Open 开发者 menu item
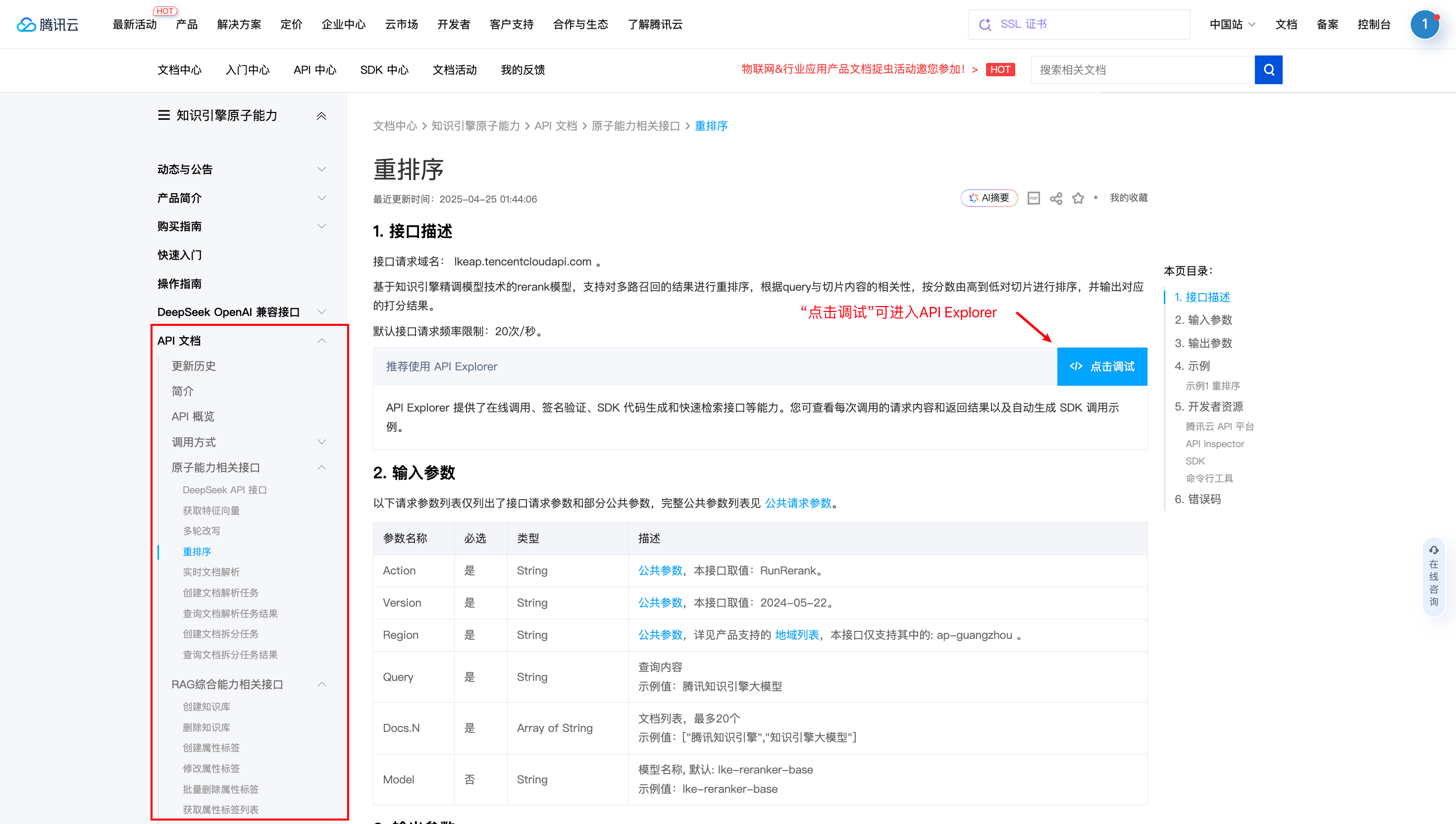 pyautogui.click(x=453, y=24)
